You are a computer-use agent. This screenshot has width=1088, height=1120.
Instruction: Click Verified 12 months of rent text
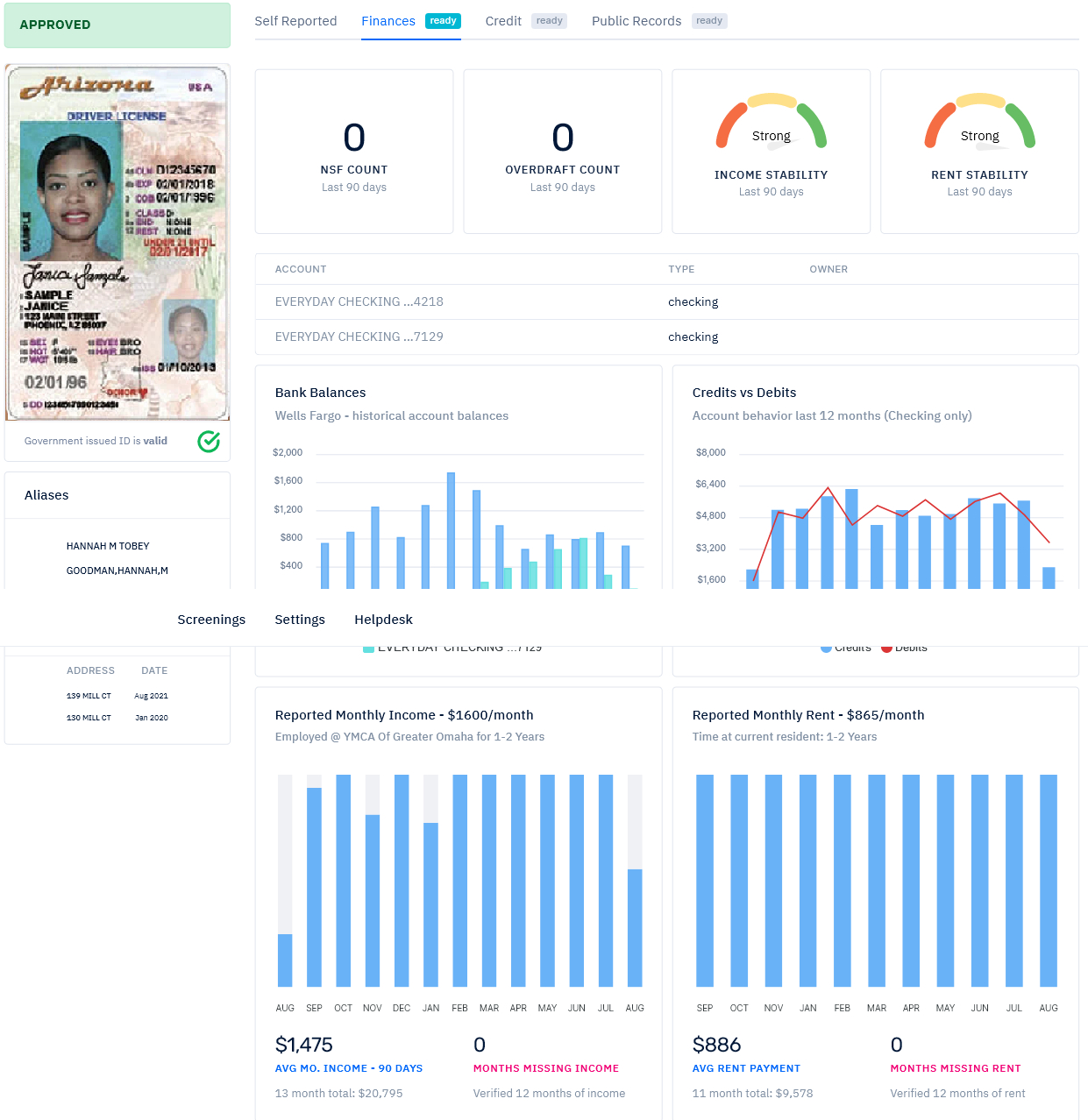click(x=957, y=1094)
